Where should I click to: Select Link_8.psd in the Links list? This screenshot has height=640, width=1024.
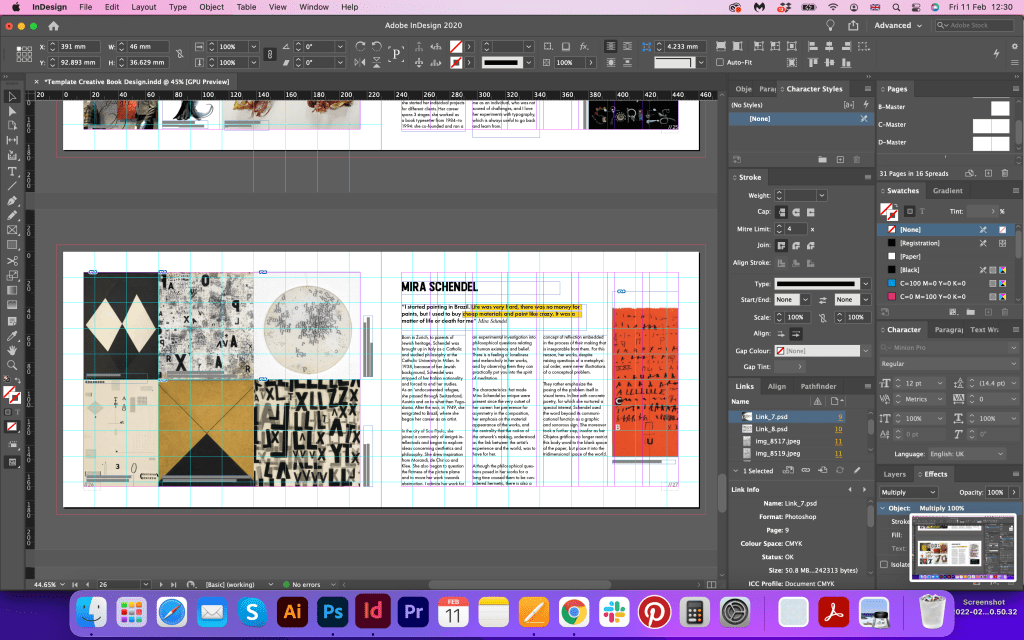pos(770,428)
